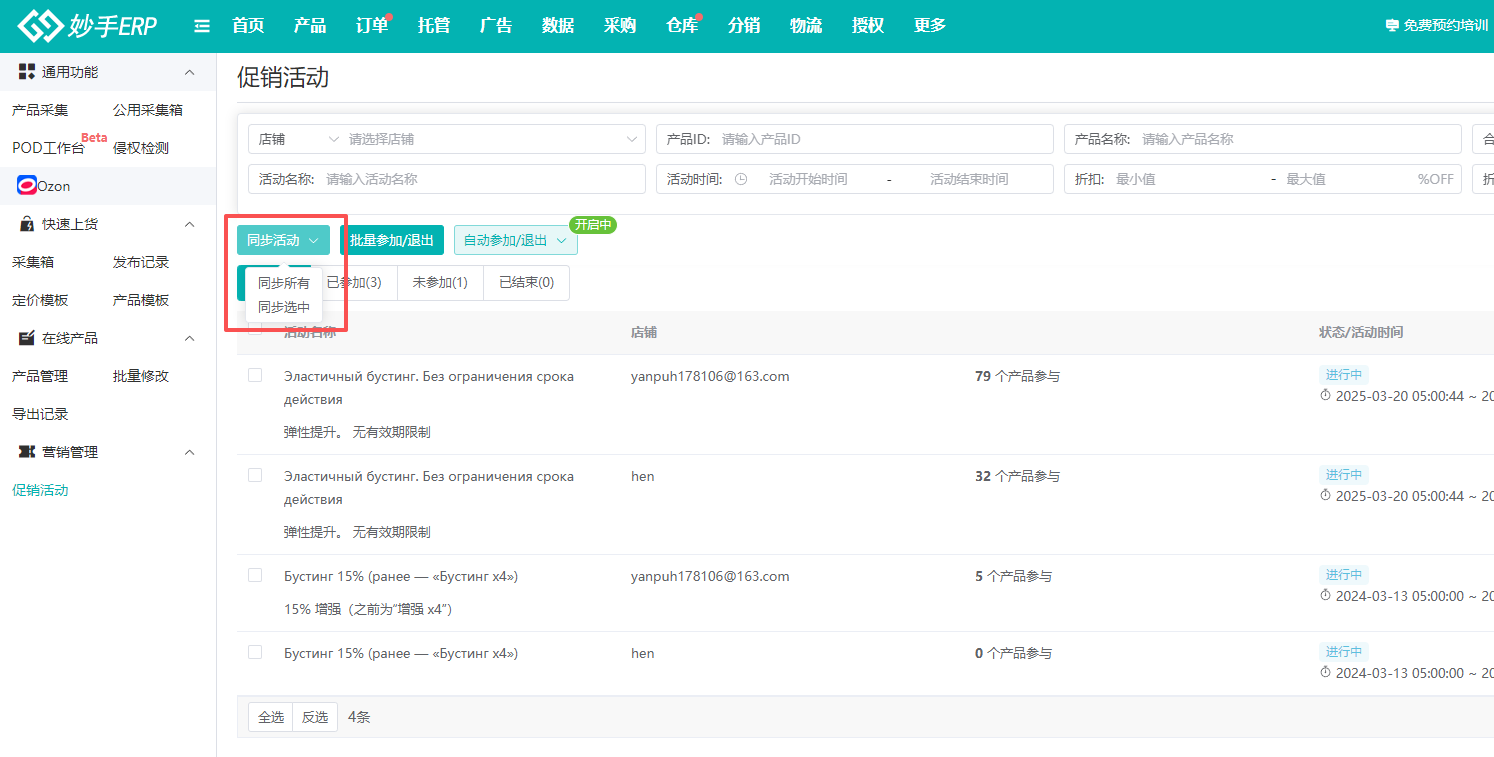Collapse the 通用功能 sidebar section
Viewport: 1494px width, 757px height.
tap(190, 72)
